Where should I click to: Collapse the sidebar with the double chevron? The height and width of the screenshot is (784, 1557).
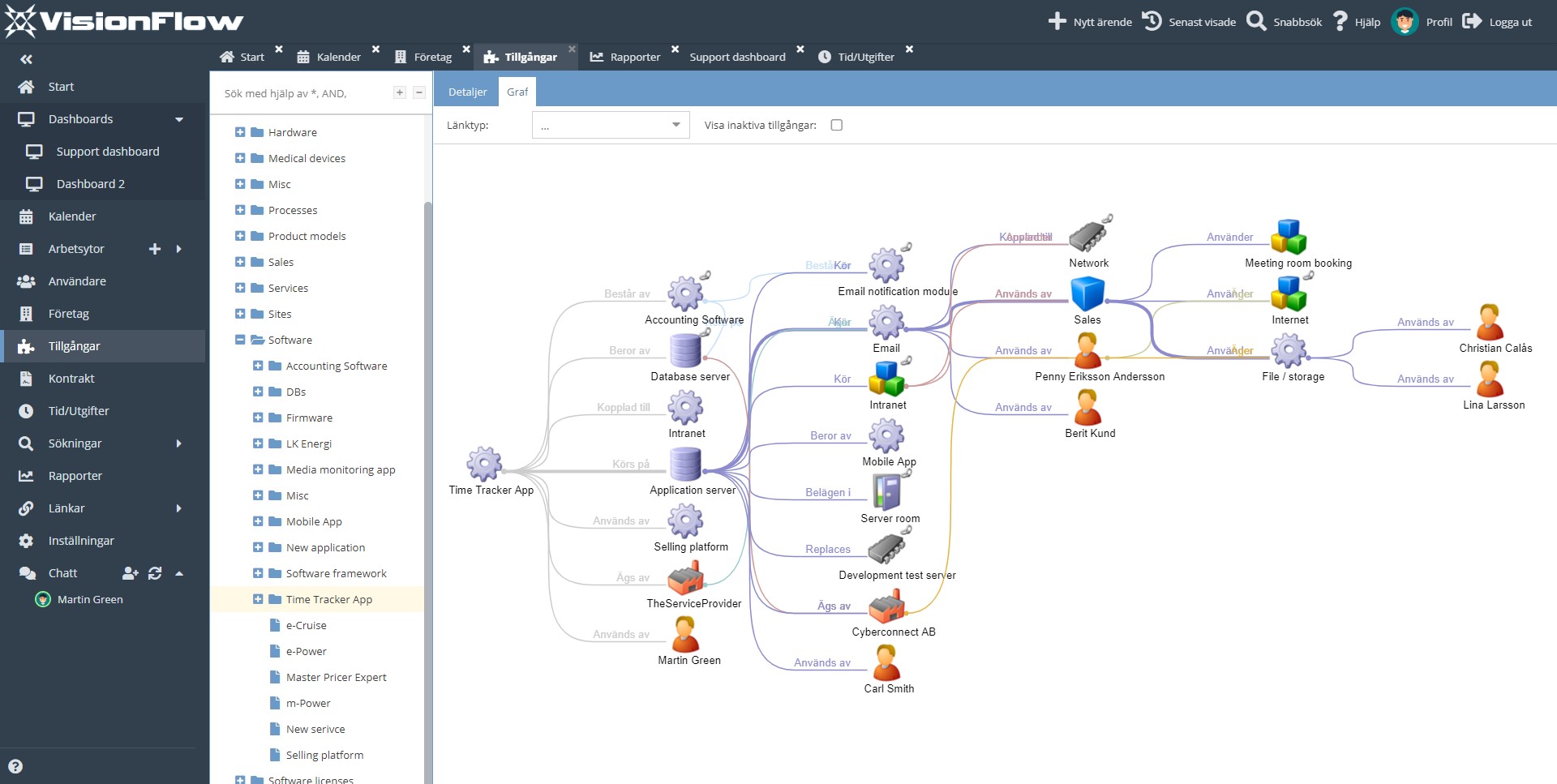tap(27, 58)
